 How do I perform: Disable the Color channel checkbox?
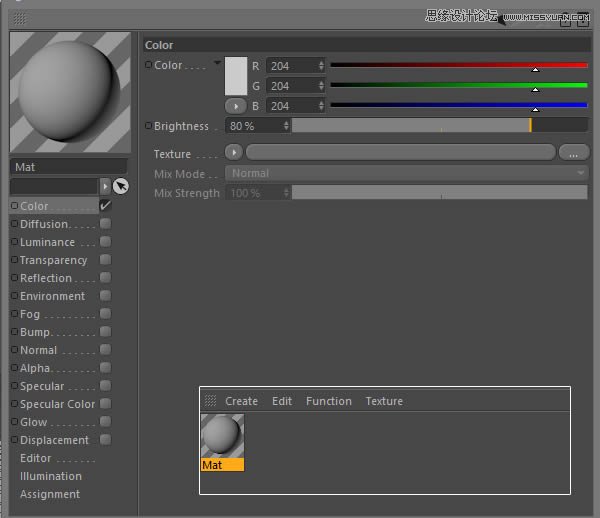coord(105,206)
